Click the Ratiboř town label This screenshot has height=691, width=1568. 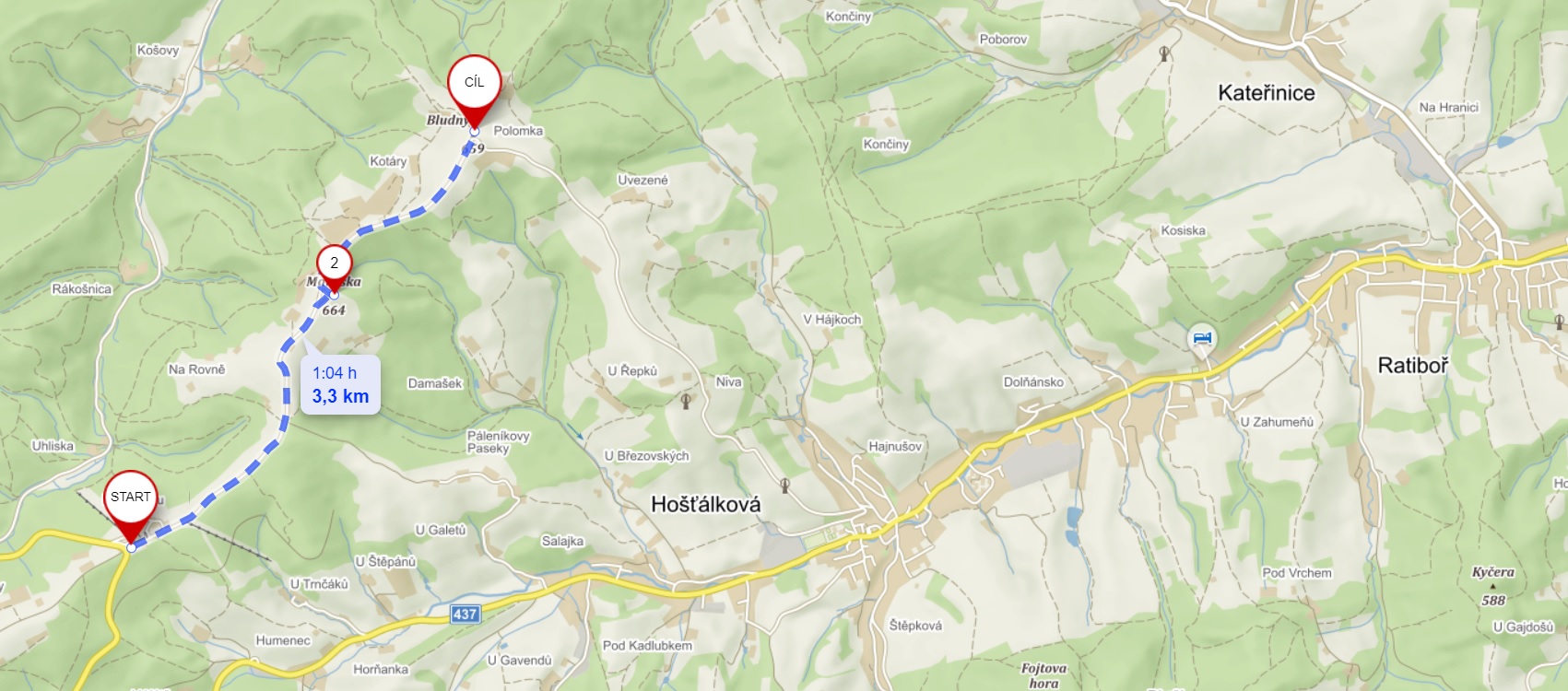(1412, 366)
